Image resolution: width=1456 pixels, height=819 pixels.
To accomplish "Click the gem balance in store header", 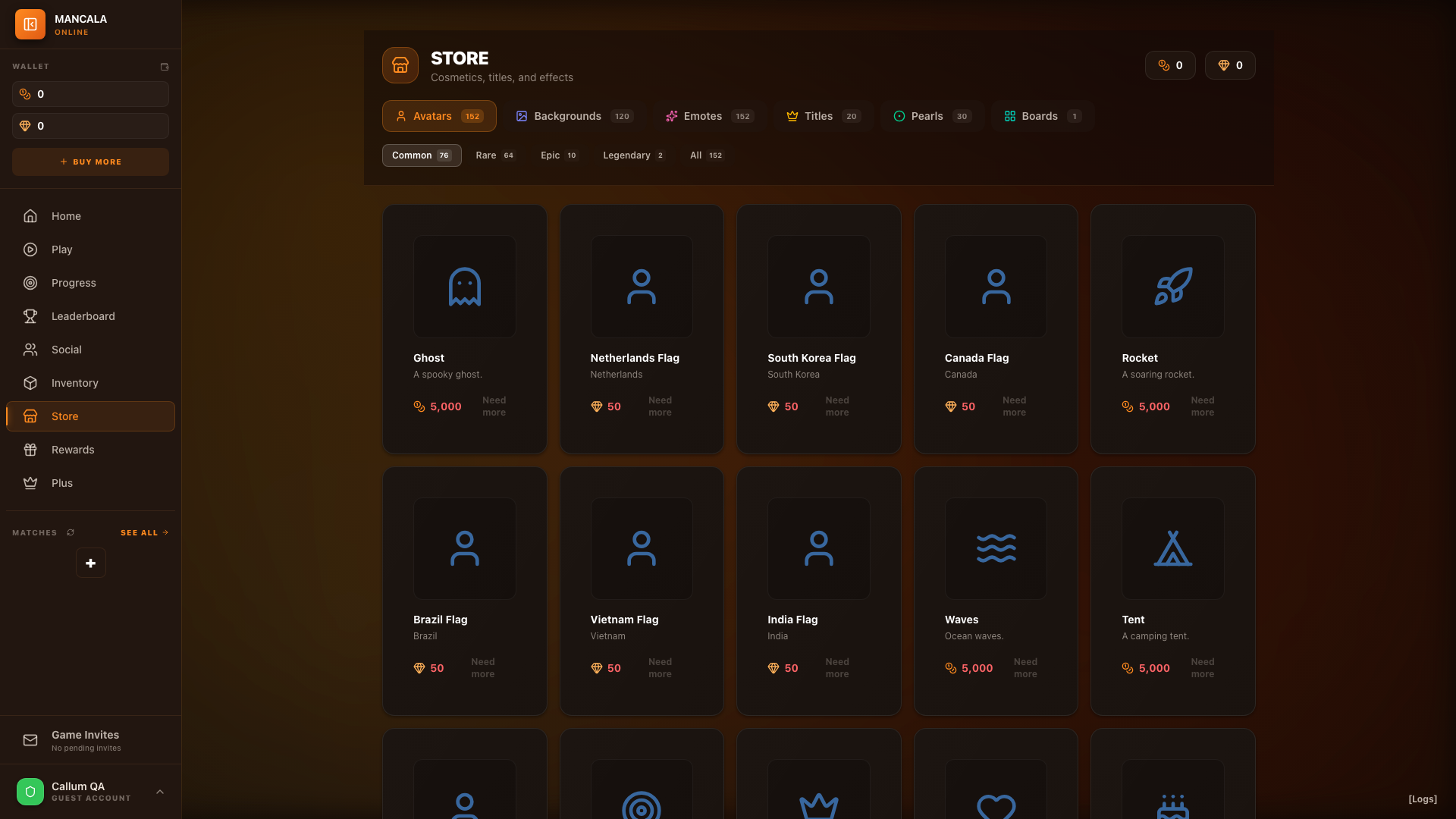I will tap(1229, 65).
